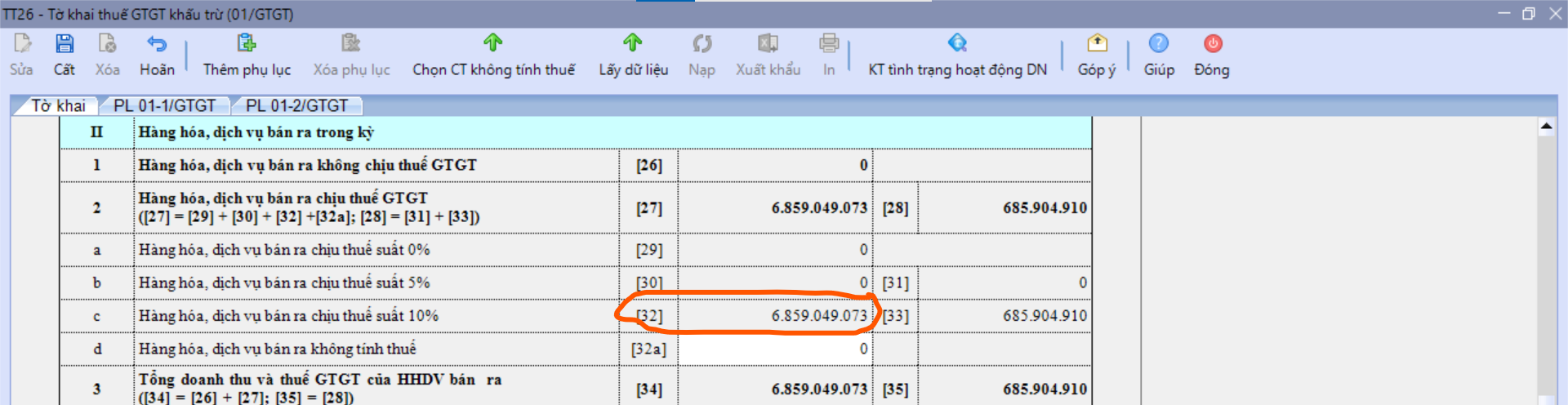Open Chọn CT không tính thuế
1568x405 pixels.
(493, 44)
